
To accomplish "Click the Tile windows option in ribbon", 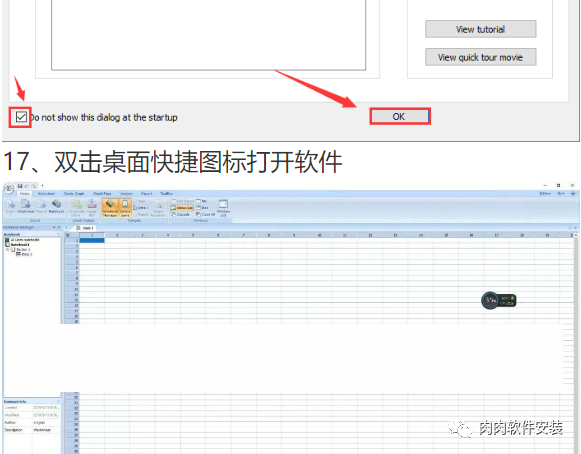I will click(202, 201).
